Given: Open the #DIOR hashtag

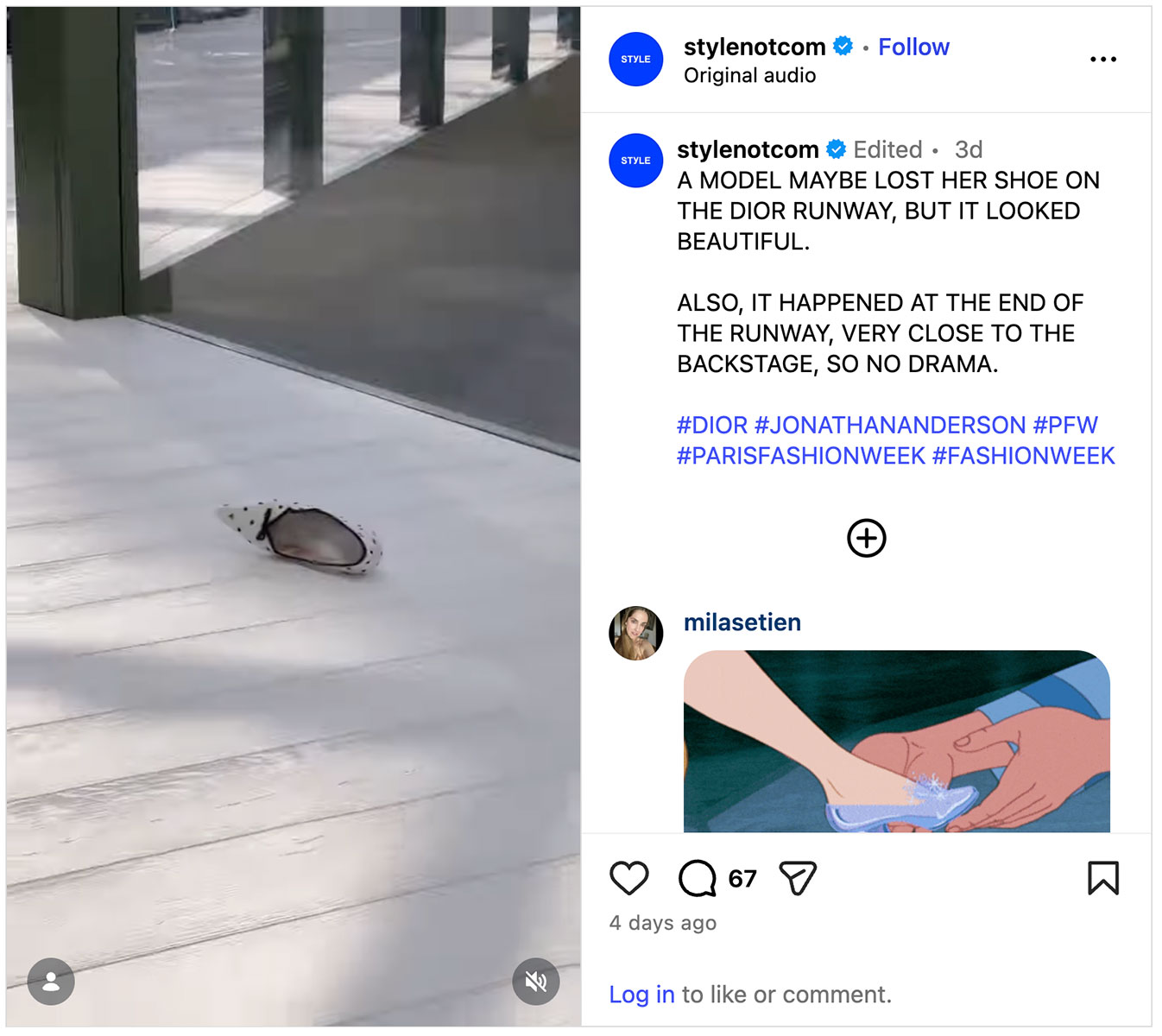Looking at the screenshot, I should 711,425.
